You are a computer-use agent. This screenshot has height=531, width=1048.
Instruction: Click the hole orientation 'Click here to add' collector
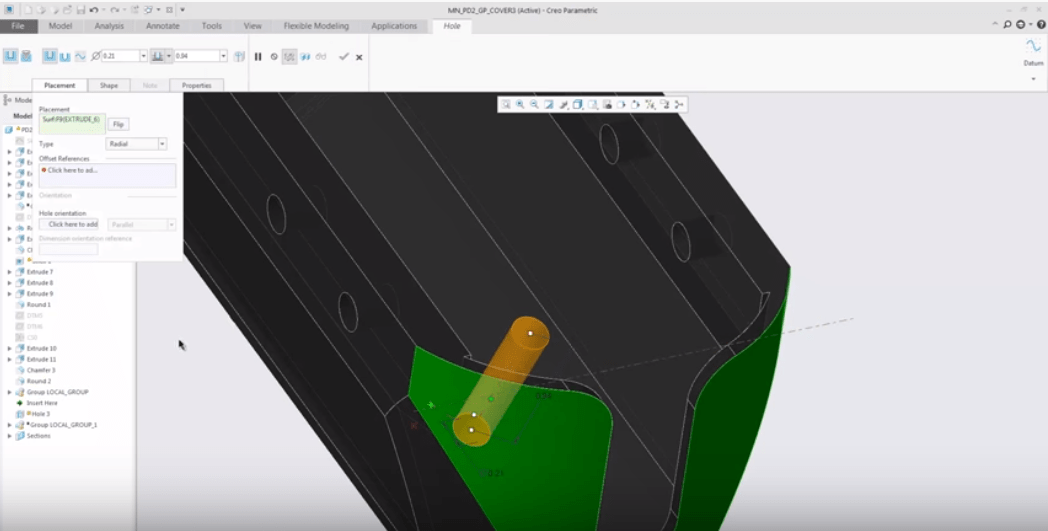[73, 224]
